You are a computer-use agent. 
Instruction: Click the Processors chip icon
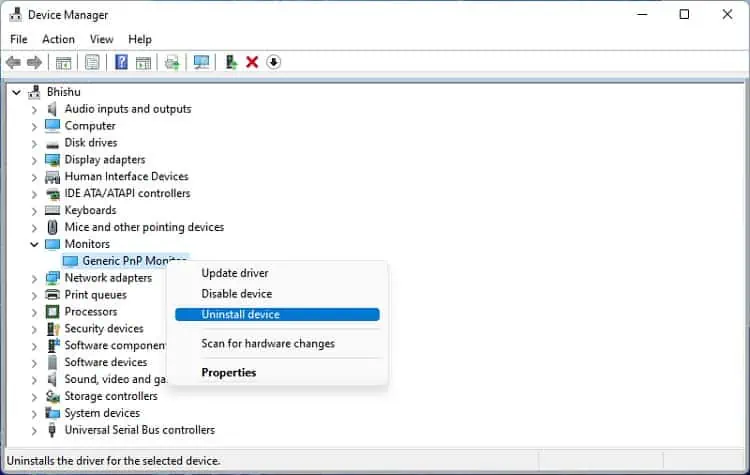pos(52,312)
